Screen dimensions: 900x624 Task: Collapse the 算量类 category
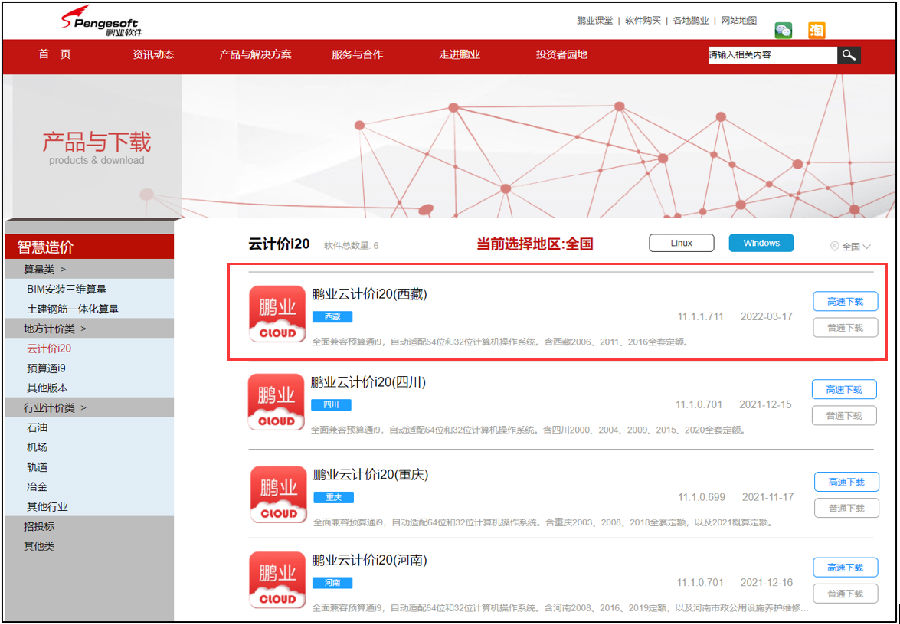point(46,269)
